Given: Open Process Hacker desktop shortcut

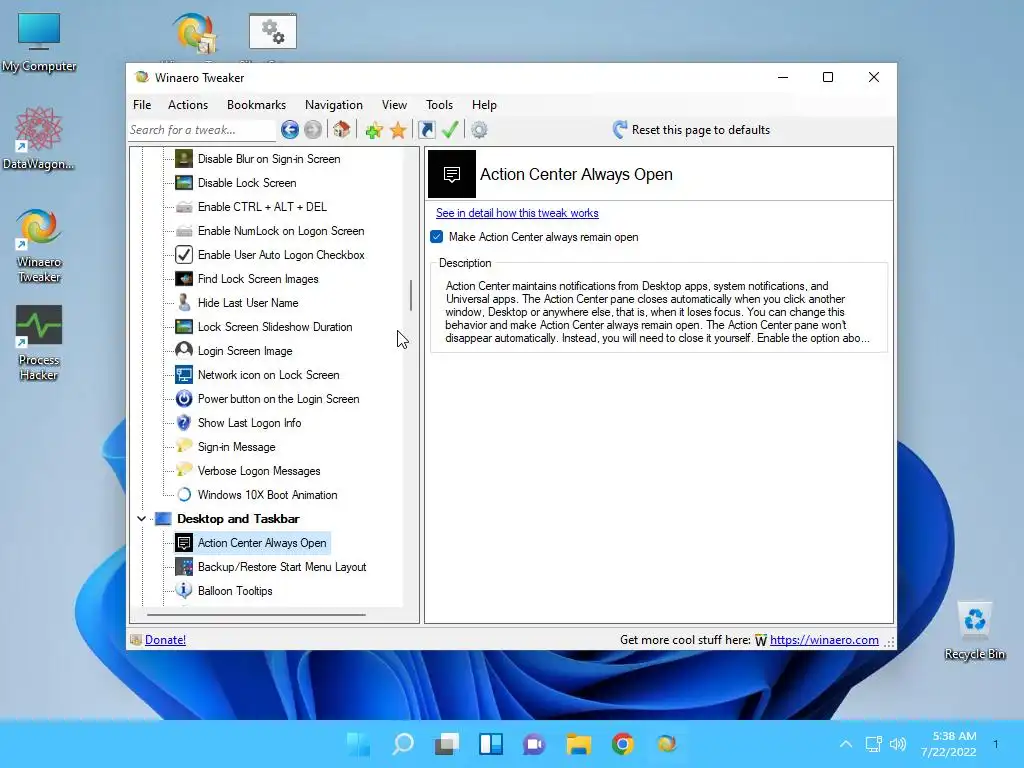Looking at the screenshot, I should (39, 343).
